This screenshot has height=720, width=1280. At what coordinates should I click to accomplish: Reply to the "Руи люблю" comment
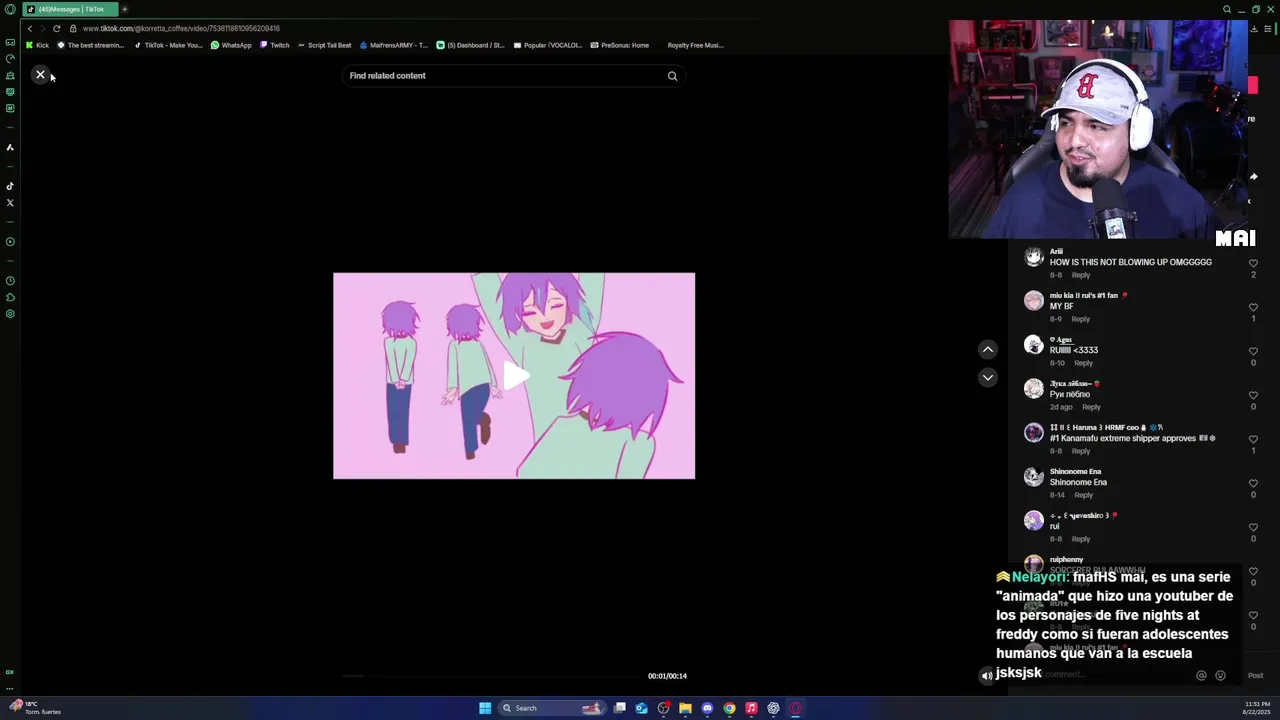click(1091, 407)
